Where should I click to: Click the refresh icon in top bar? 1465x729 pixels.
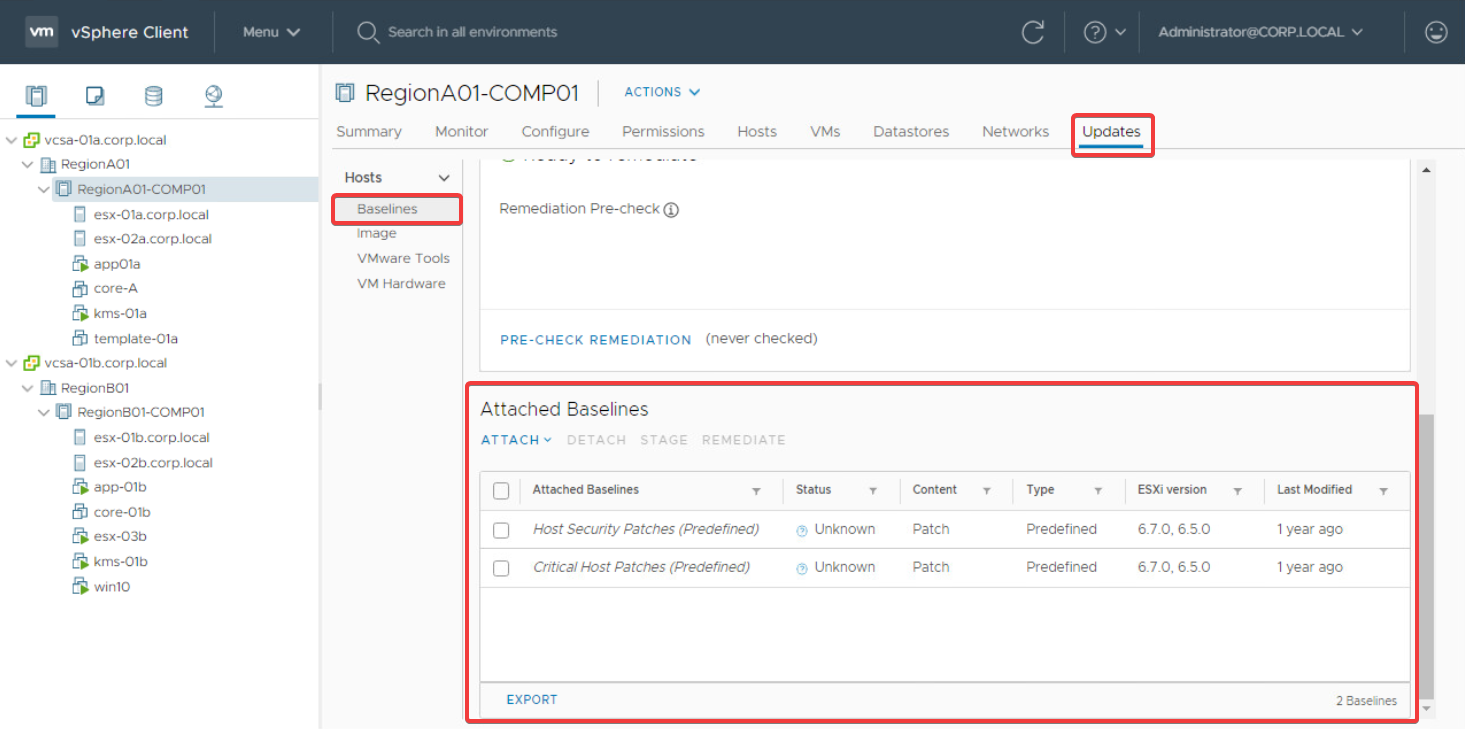(x=1033, y=32)
